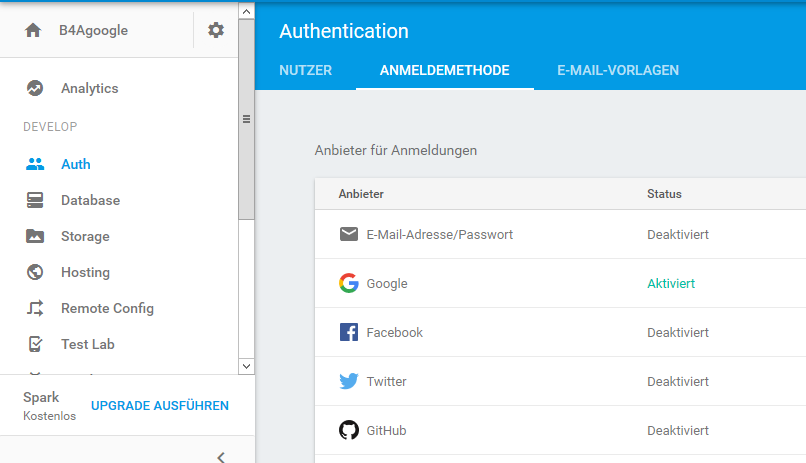Click the sidebar scrollbar down arrow
This screenshot has height=463, width=806.
(246, 366)
